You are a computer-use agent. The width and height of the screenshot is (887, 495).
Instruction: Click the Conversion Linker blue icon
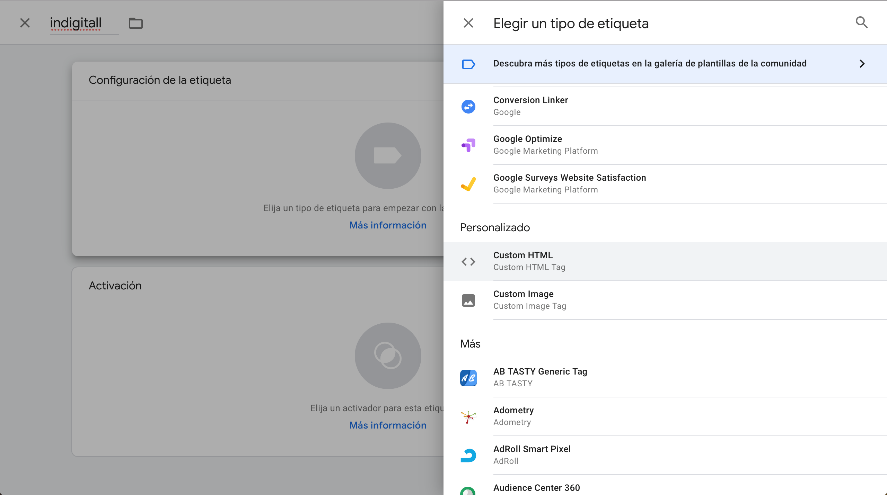468,106
